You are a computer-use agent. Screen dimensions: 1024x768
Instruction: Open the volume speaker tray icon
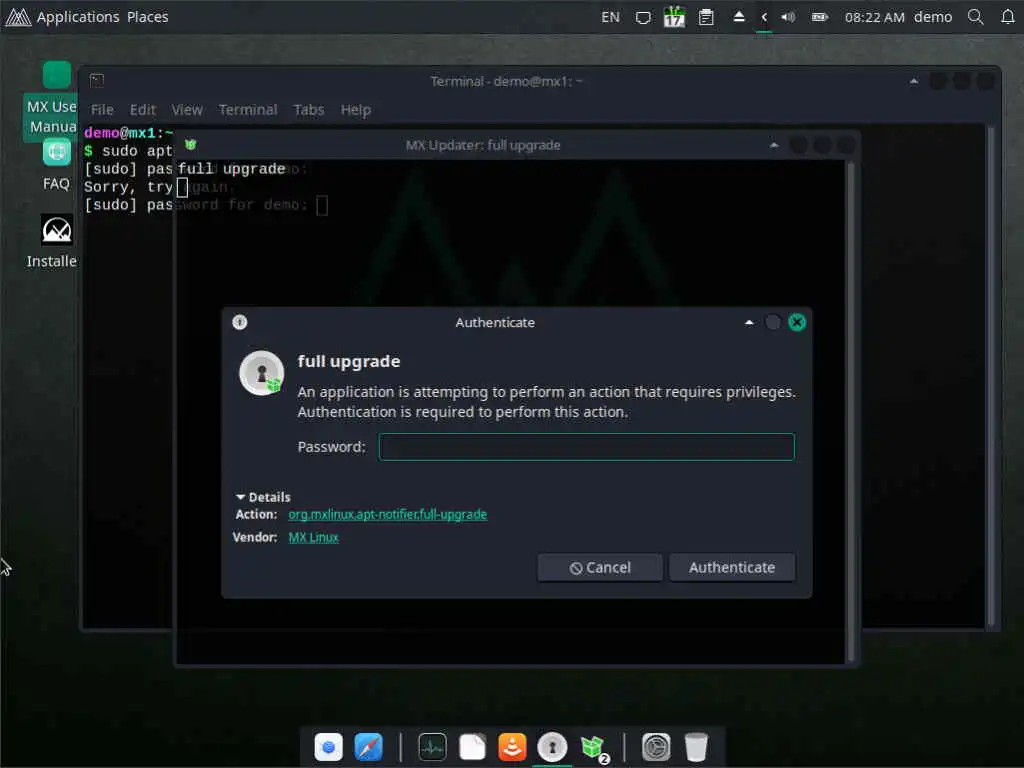click(788, 17)
